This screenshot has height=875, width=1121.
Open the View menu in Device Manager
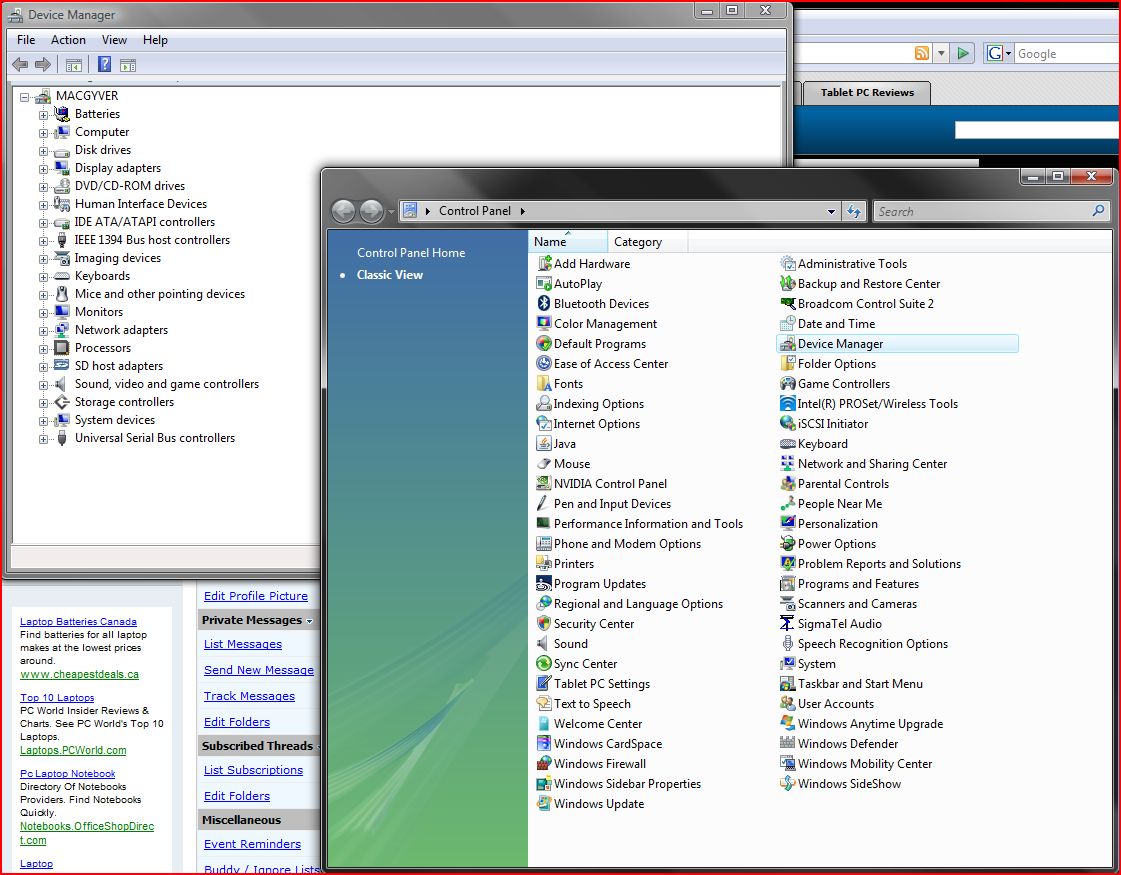114,40
